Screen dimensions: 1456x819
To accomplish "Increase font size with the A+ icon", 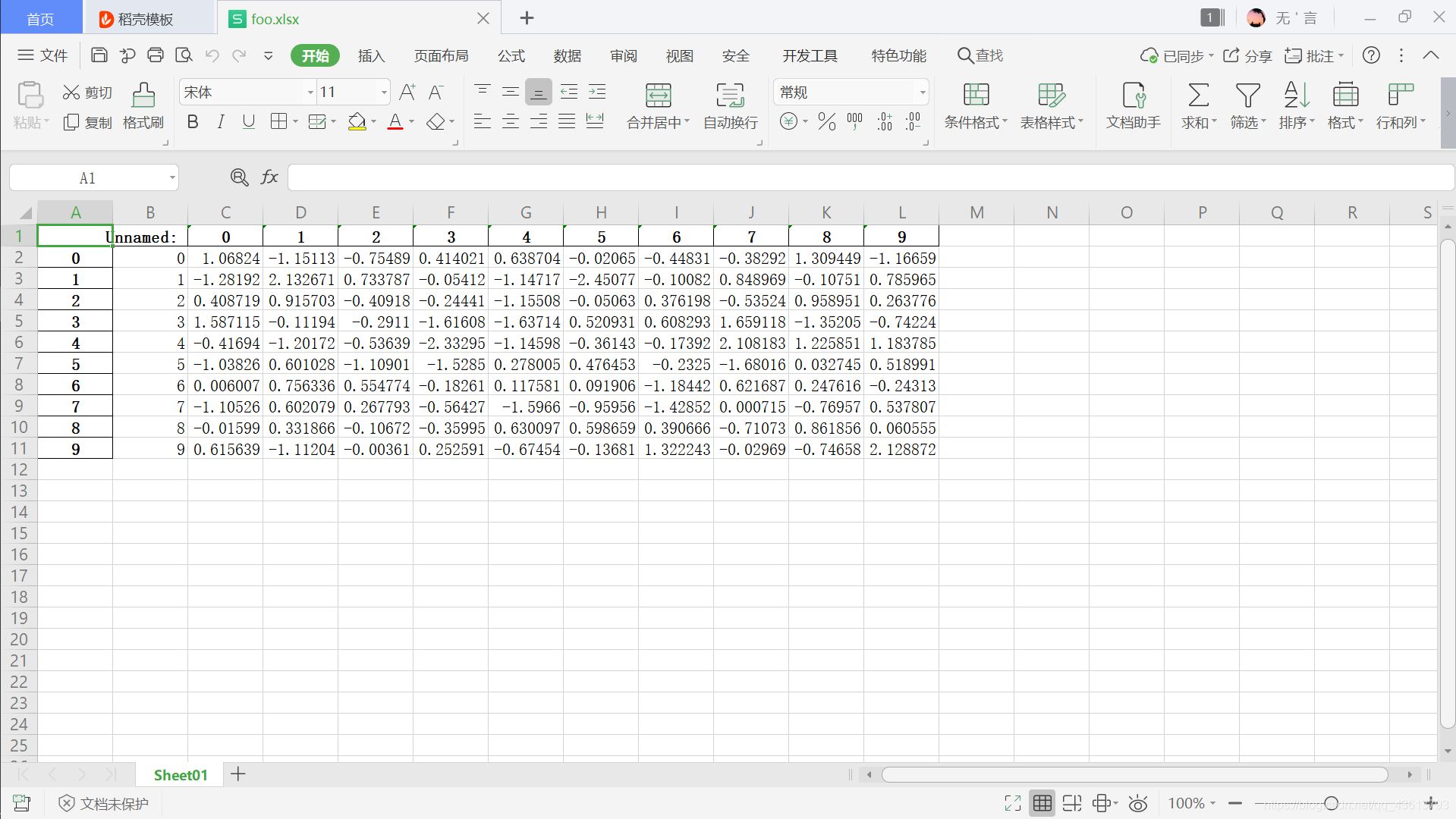I will tap(407, 93).
